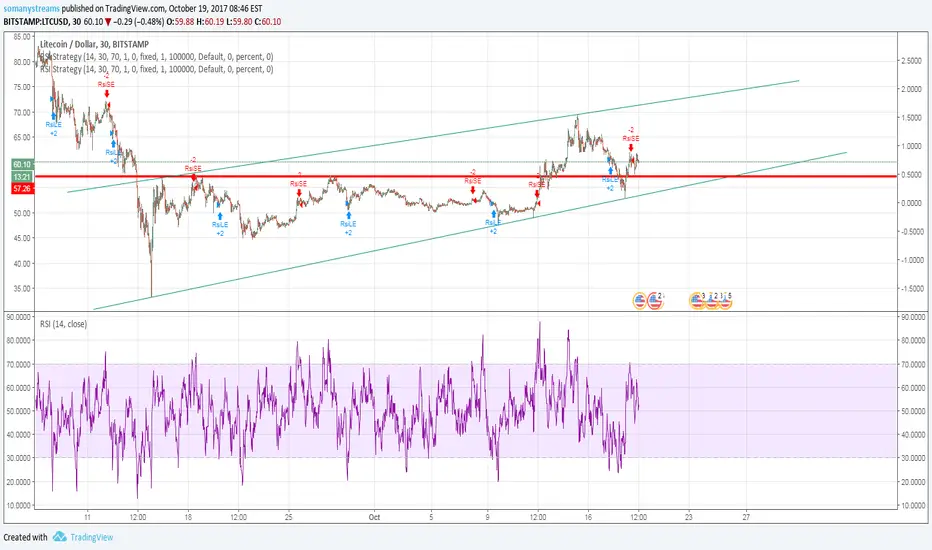Viewport: 932px width, 550px height.
Task: Click the first RsiLE +2 marker near 70.00
Action: click(53, 125)
